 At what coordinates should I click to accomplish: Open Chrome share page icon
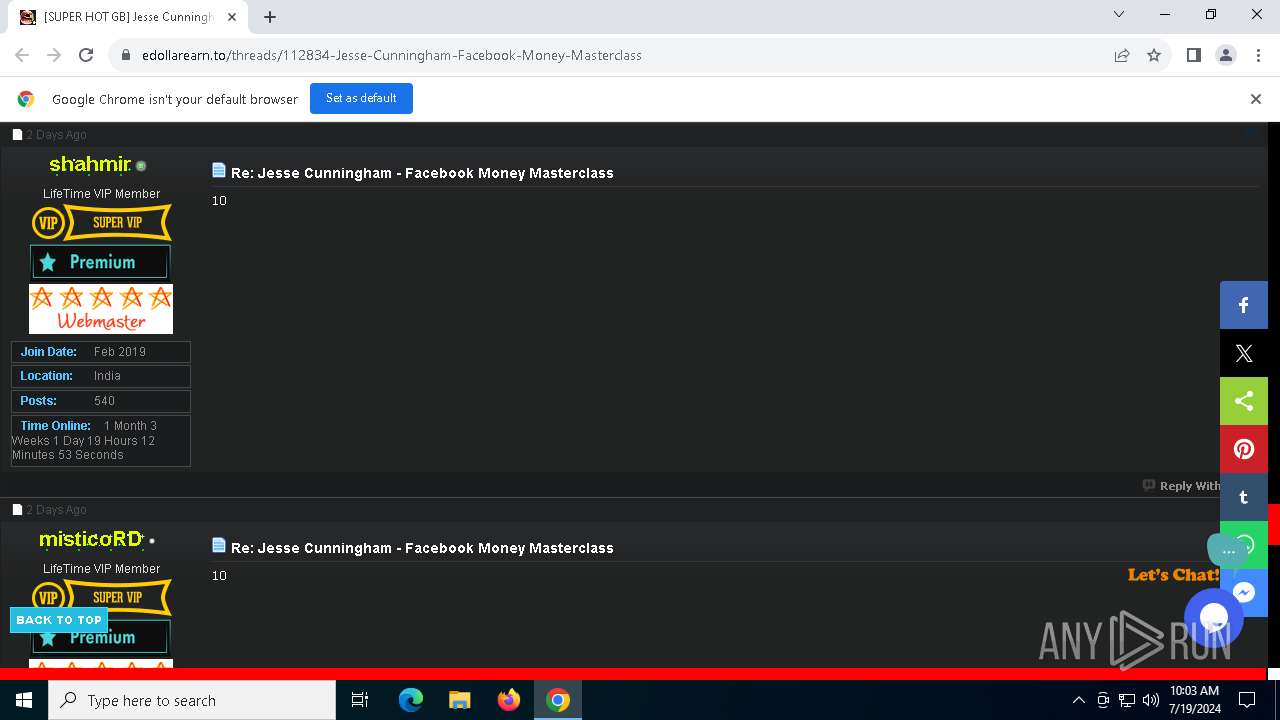[1122, 55]
